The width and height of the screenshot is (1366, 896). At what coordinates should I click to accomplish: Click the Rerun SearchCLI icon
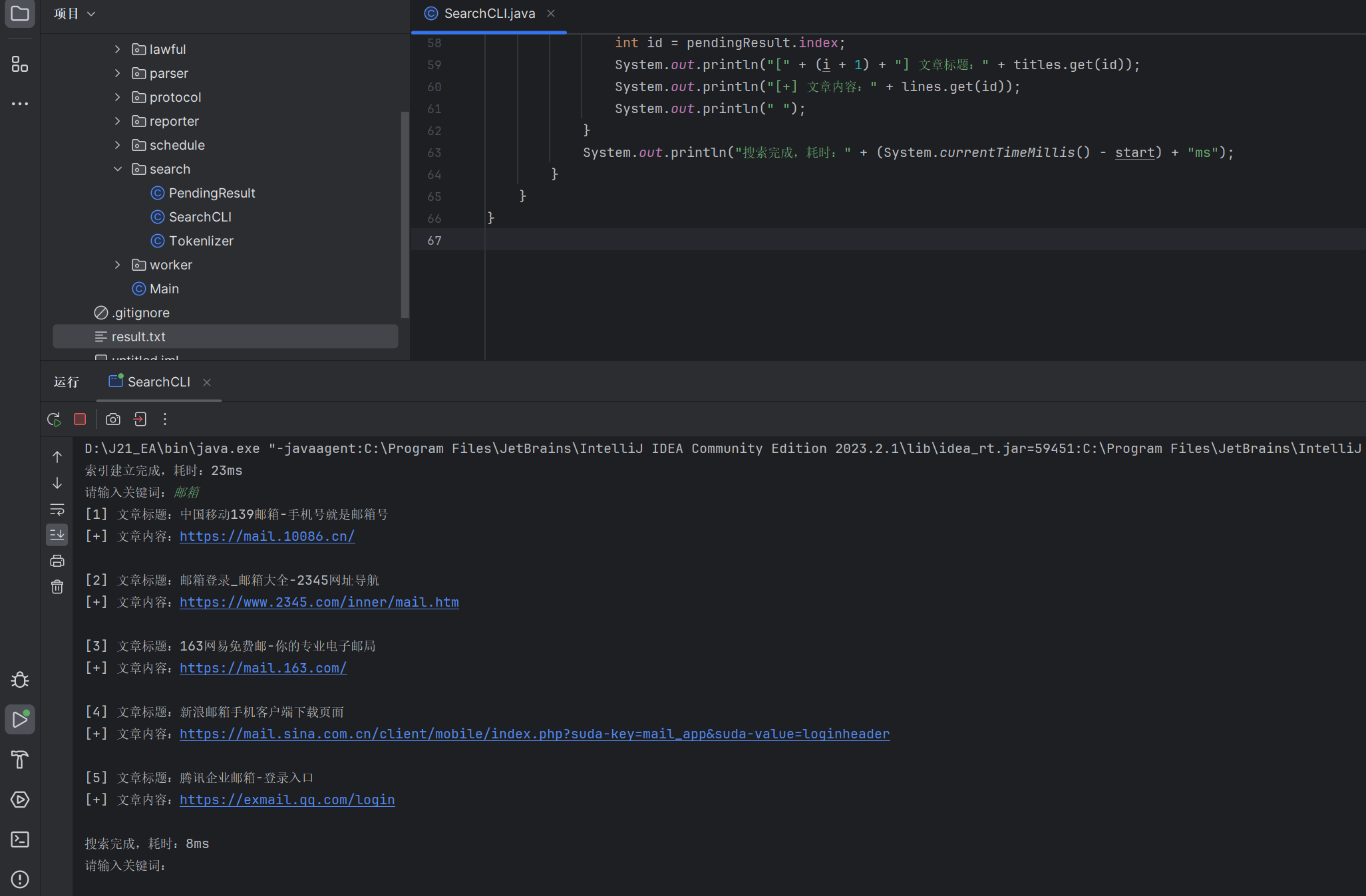[x=54, y=419]
